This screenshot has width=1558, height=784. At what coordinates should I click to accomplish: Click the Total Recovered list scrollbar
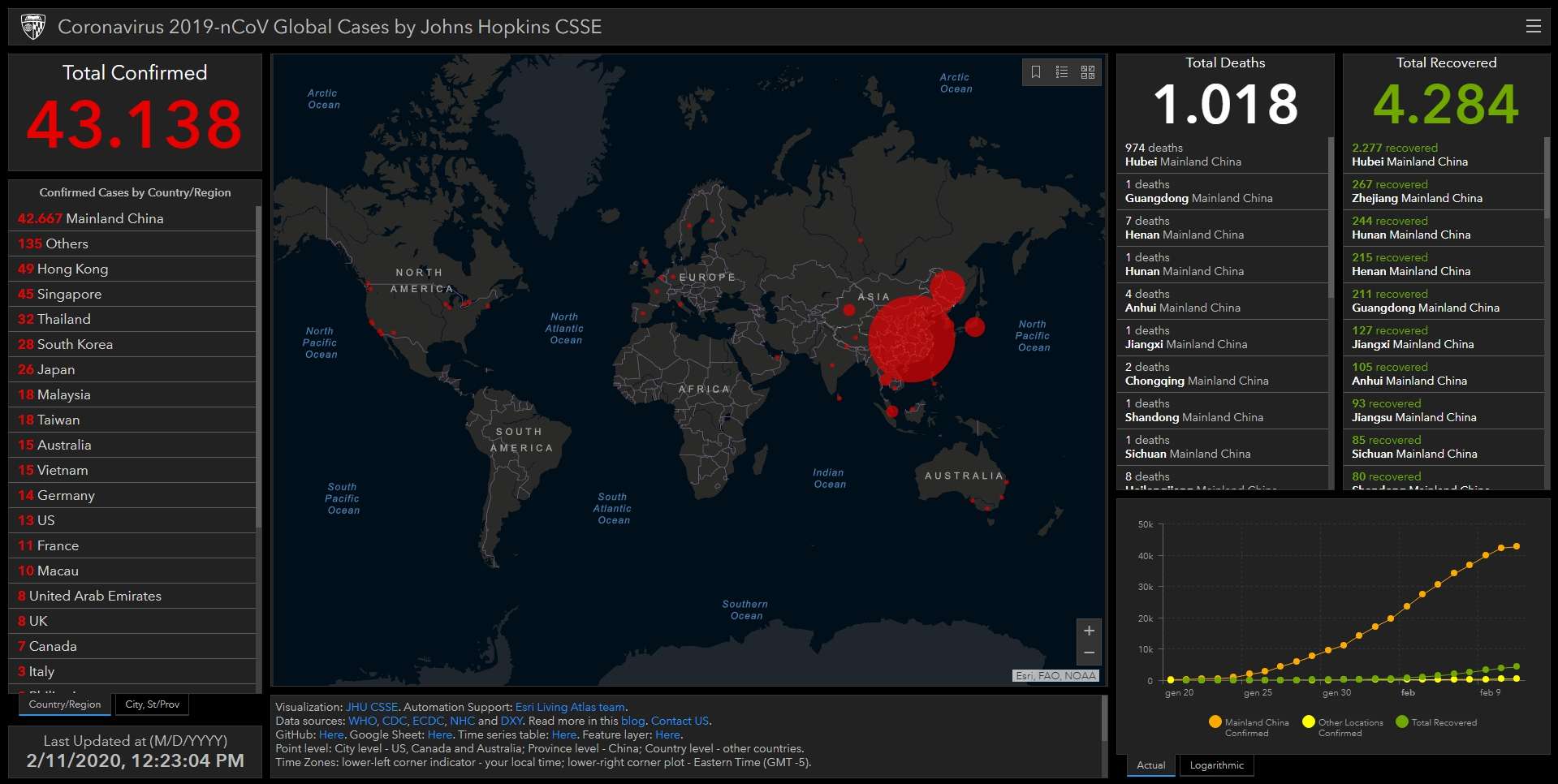(1547, 177)
